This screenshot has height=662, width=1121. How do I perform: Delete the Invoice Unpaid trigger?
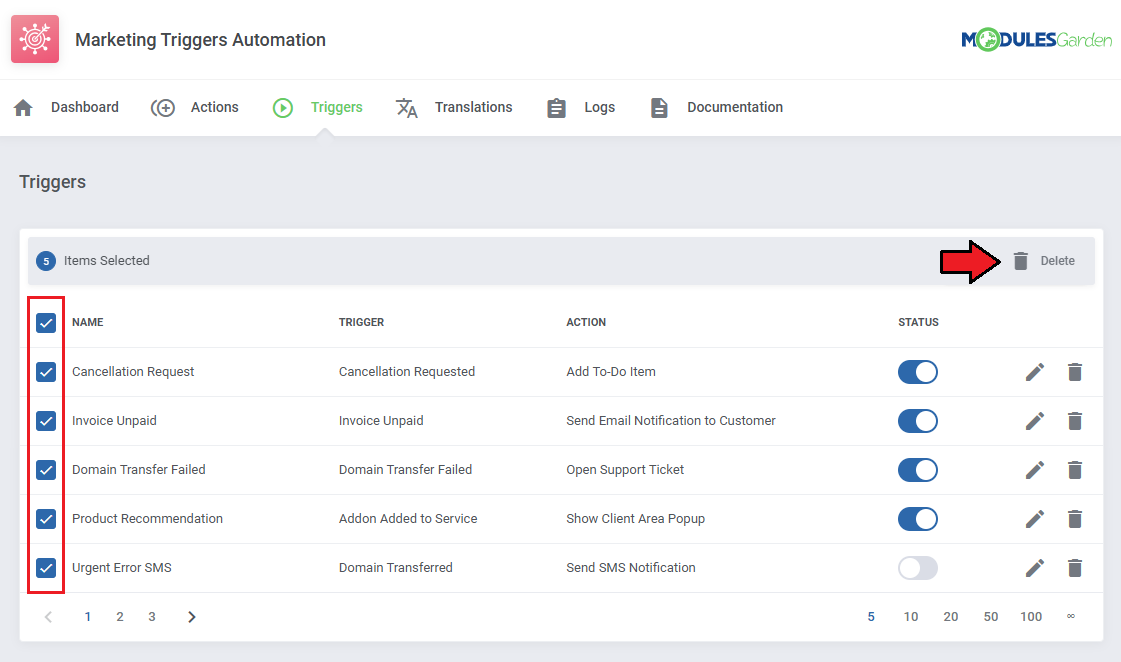click(x=1075, y=421)
